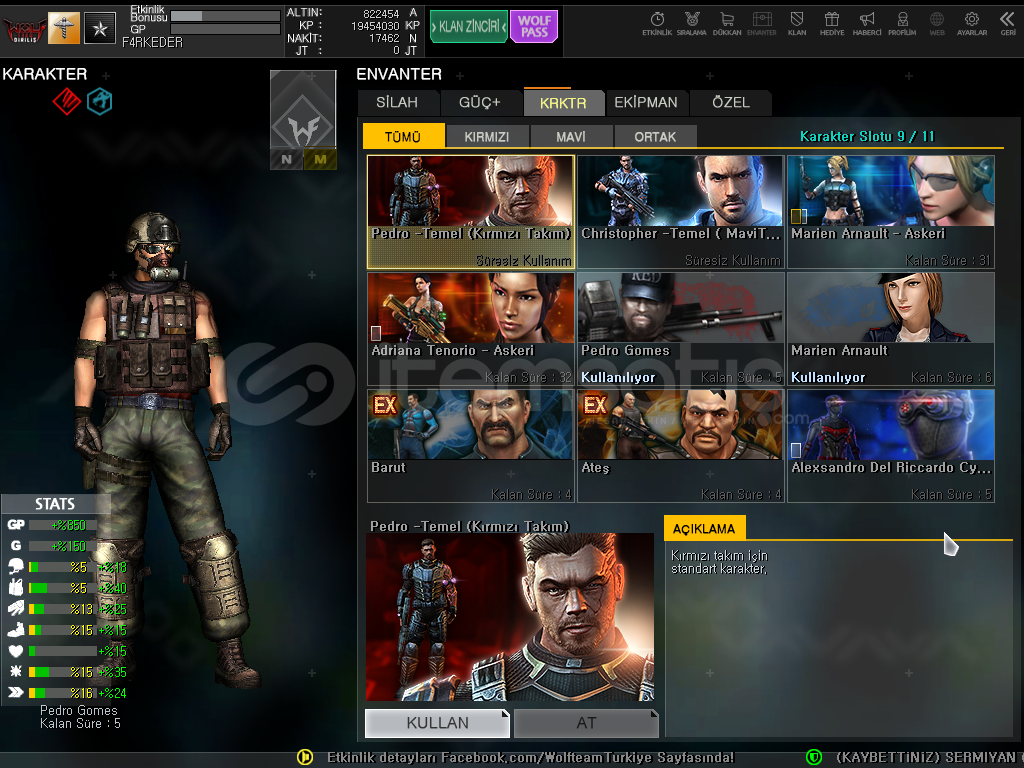The image size is (1024, 768).
Task: Filter characters by ORTAK
Action: [x=655, y=136]
